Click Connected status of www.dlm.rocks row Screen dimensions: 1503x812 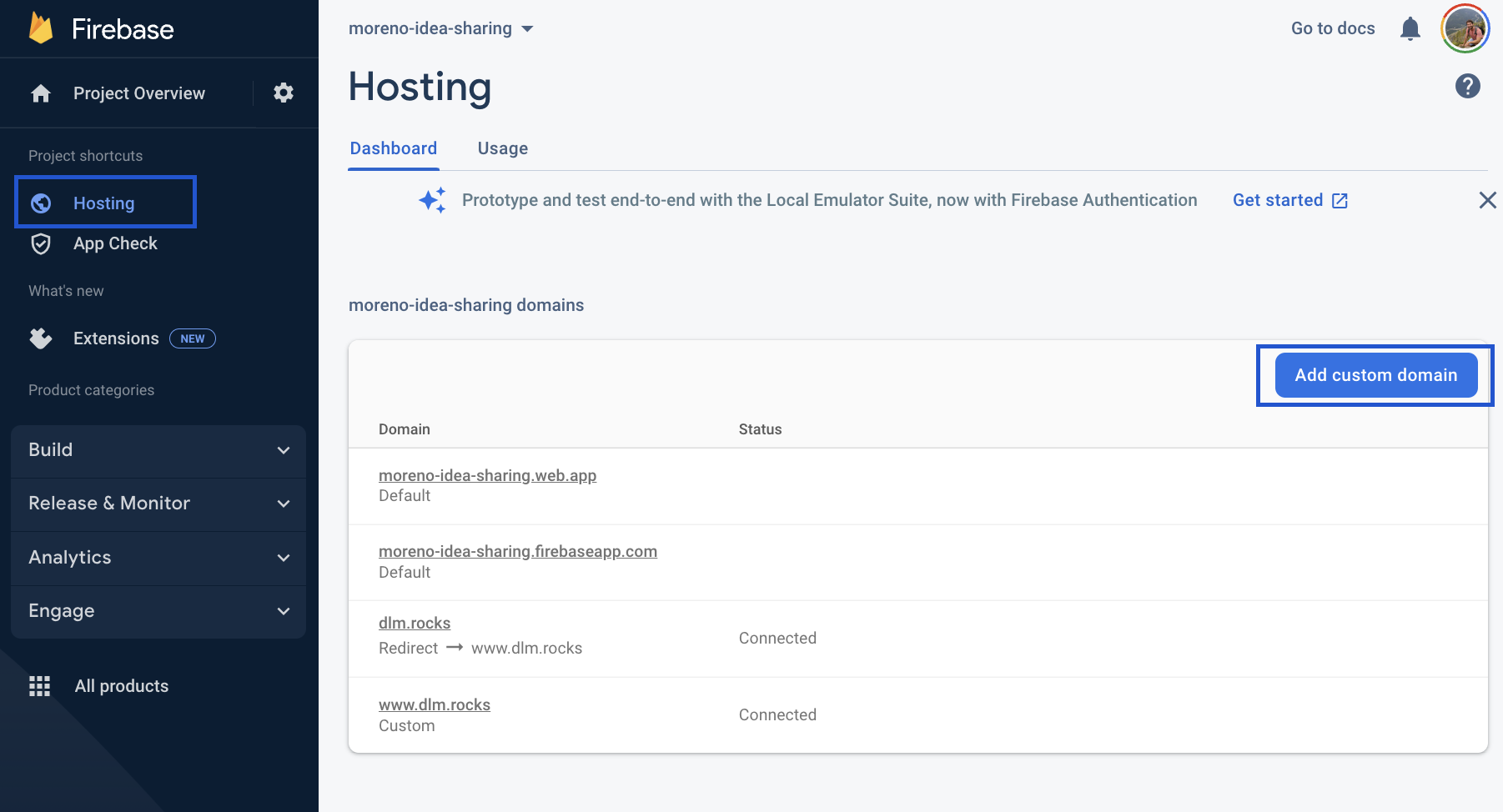pyautogui.click(x=777, y=714)
